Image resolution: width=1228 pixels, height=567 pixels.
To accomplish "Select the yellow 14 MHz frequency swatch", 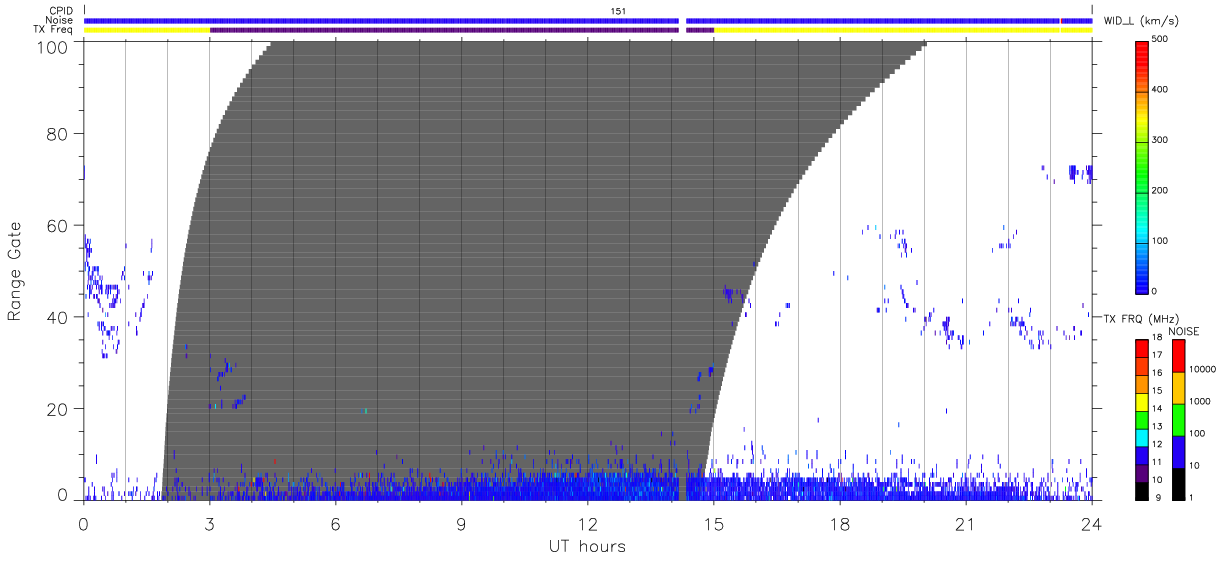I will 1141,400.
